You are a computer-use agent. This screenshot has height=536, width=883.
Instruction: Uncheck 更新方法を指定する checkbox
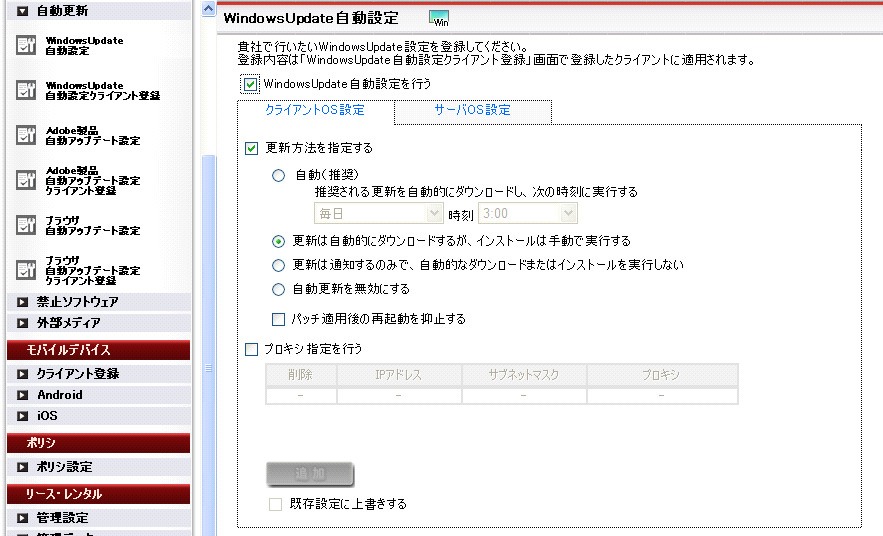(x=251, y=148)
